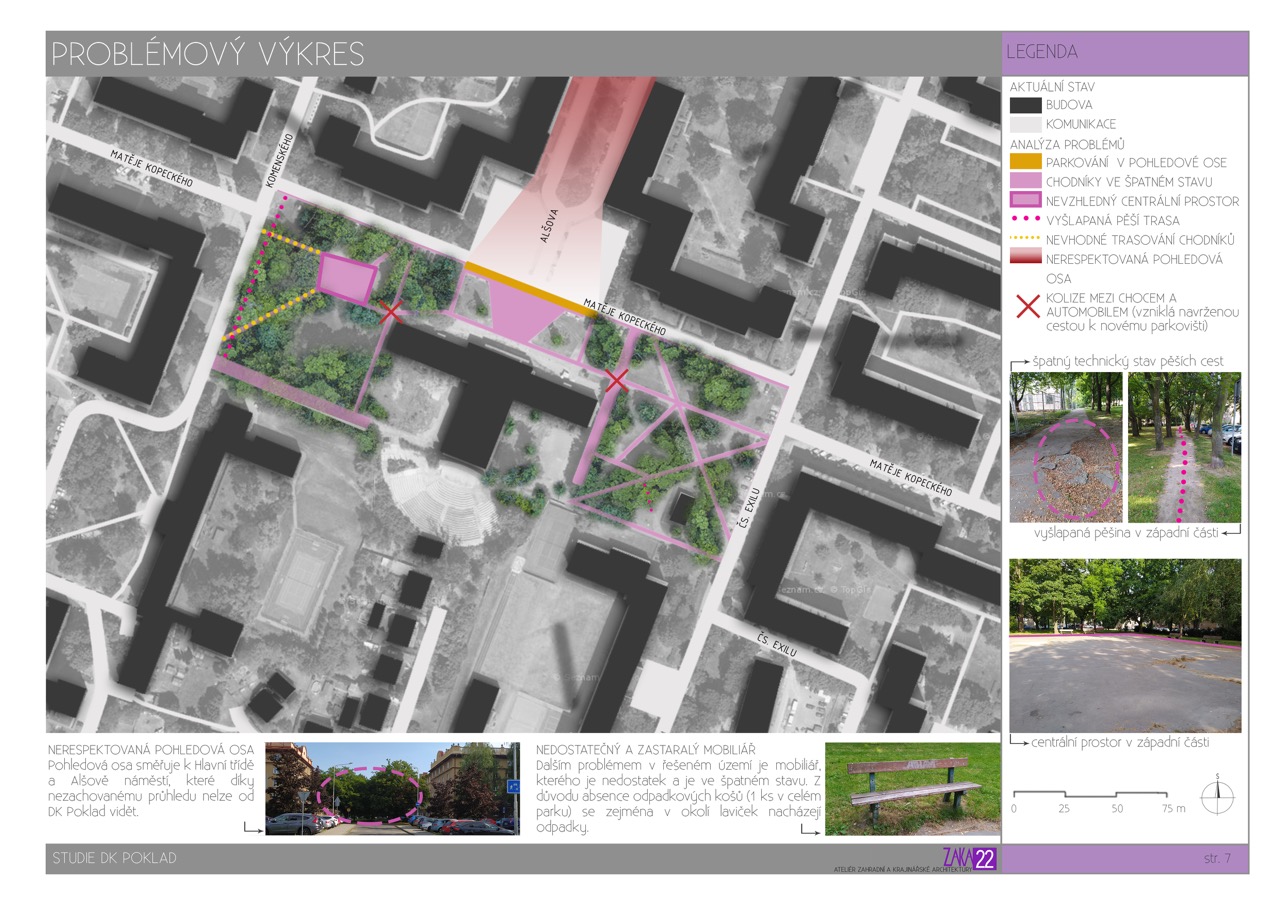Click the '75 m' scale bar label
Image resolution: width=1280 pixels, height=905 pixels.
click(x=1173, y=808)
